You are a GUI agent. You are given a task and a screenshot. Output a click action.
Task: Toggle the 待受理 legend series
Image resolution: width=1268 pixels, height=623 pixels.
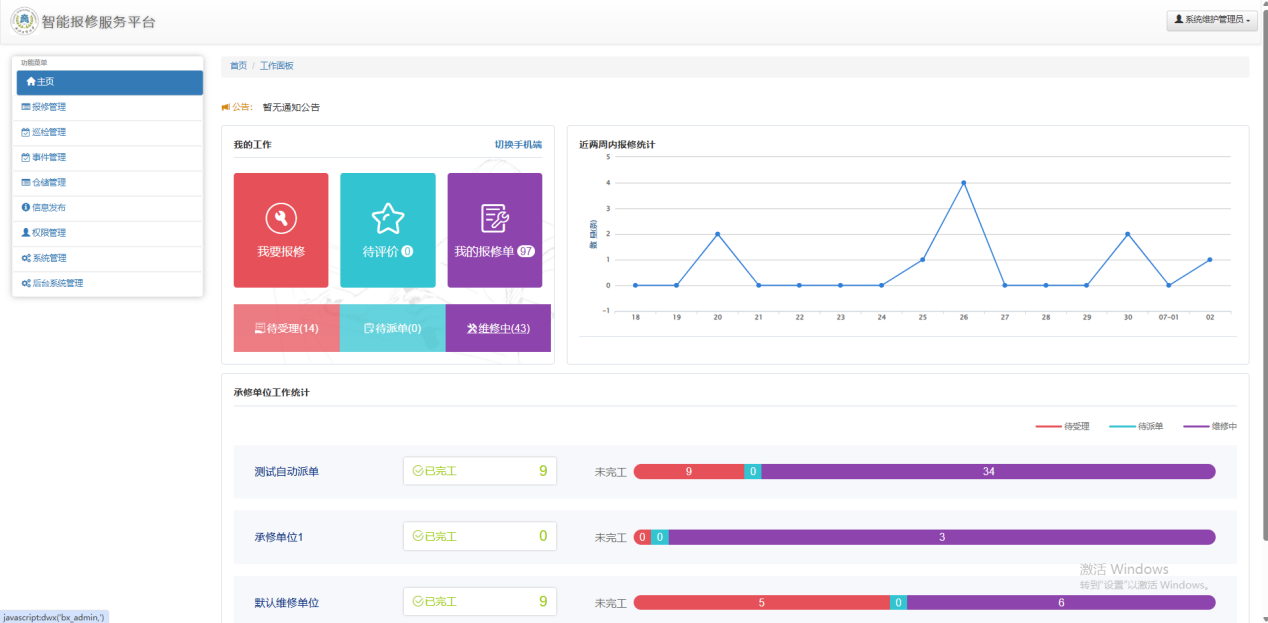(x=1062, y=426)
